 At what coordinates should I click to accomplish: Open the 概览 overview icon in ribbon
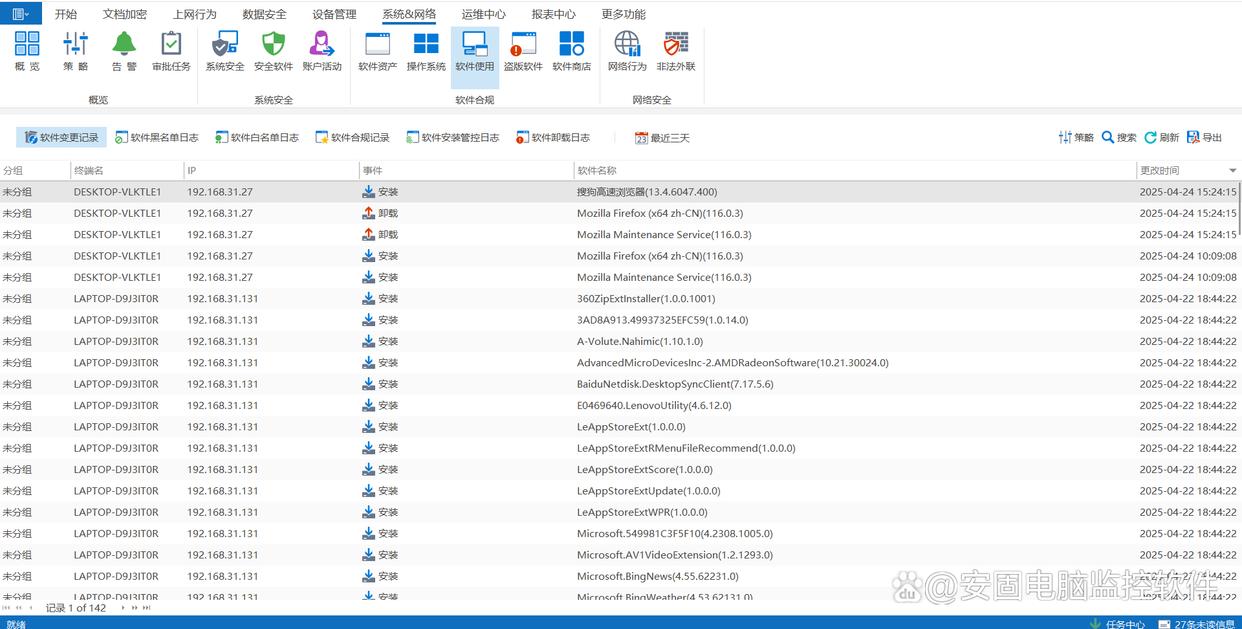tap(27, 51)
